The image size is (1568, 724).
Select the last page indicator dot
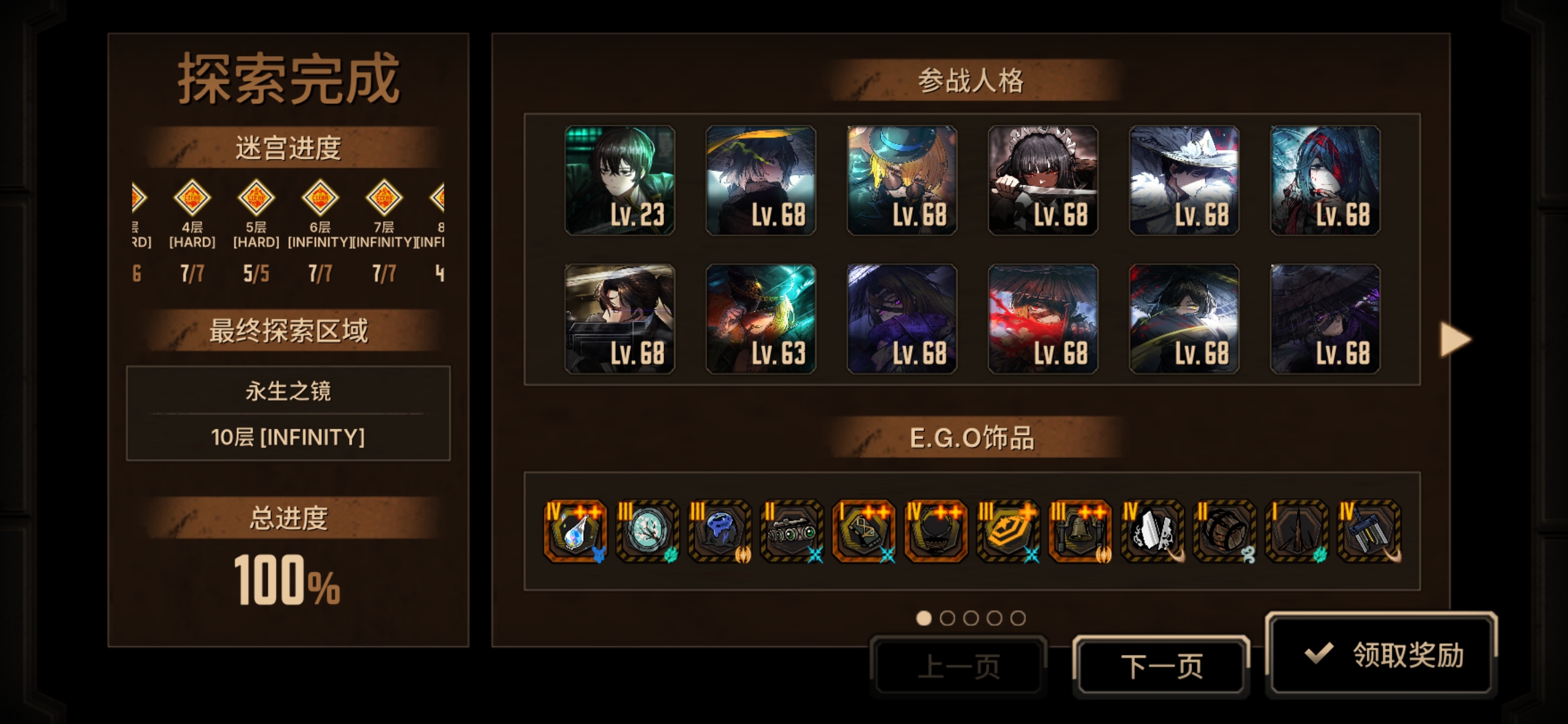click(x=1018, y=618)
